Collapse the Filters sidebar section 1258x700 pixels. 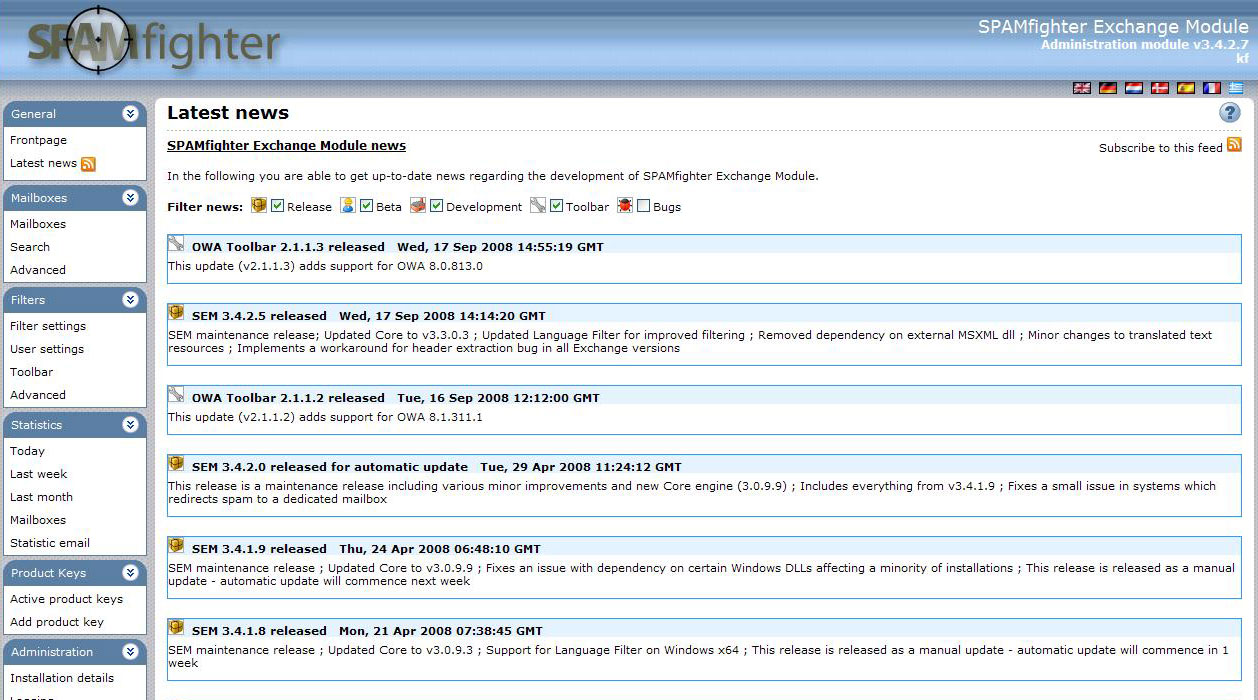point(130,300)
